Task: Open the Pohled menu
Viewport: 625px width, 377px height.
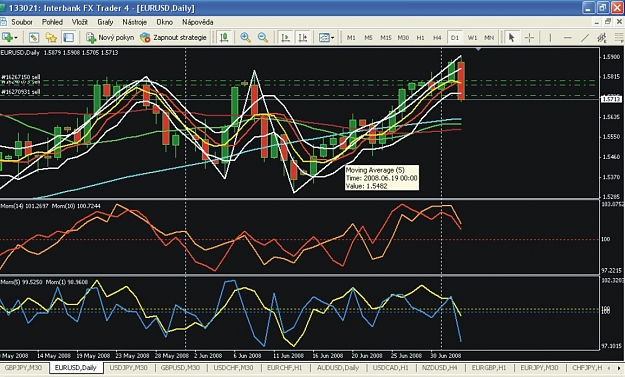Action: pos(52,22)
